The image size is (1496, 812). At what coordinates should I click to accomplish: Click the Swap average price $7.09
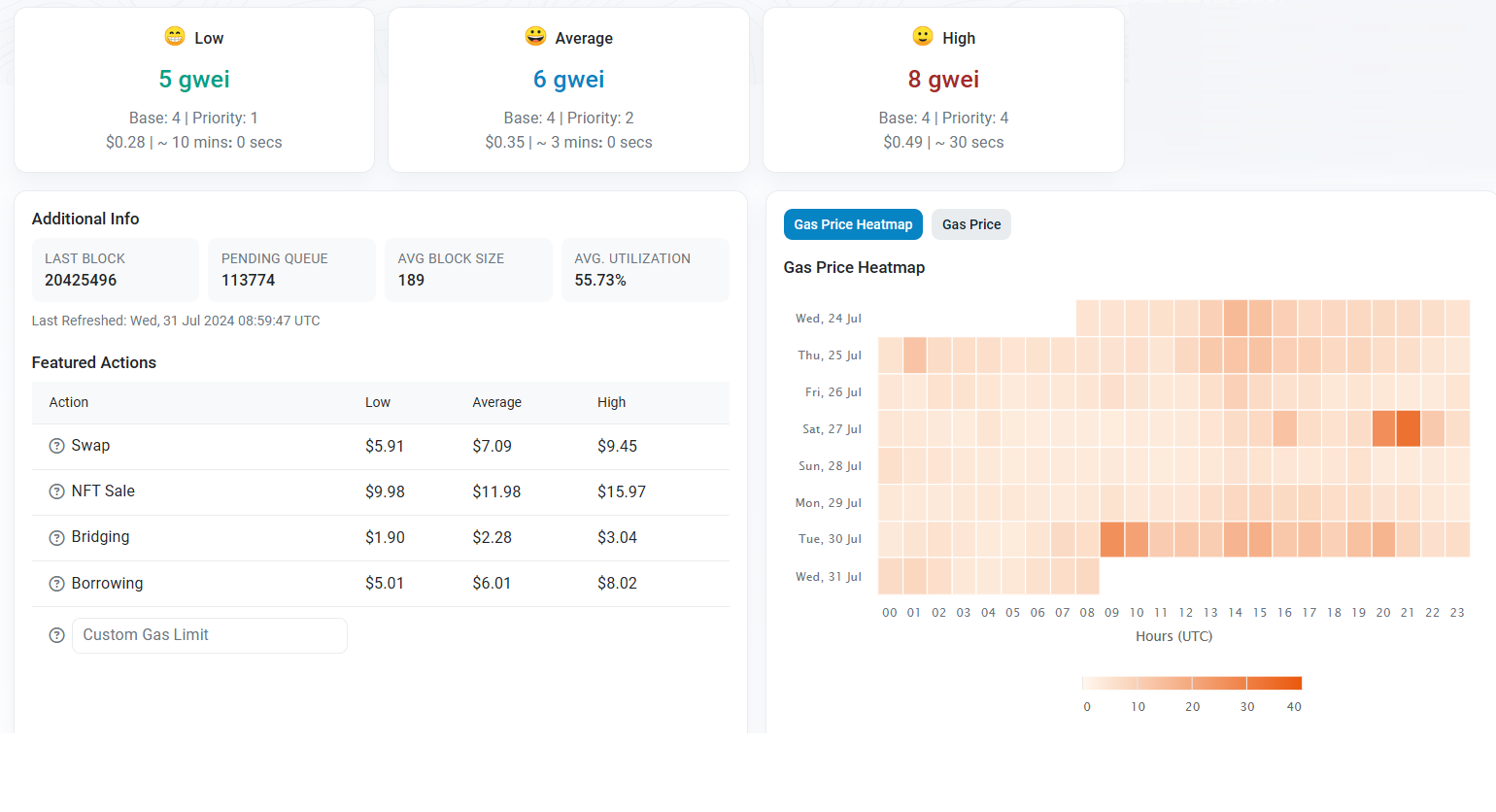coord(493,446)
